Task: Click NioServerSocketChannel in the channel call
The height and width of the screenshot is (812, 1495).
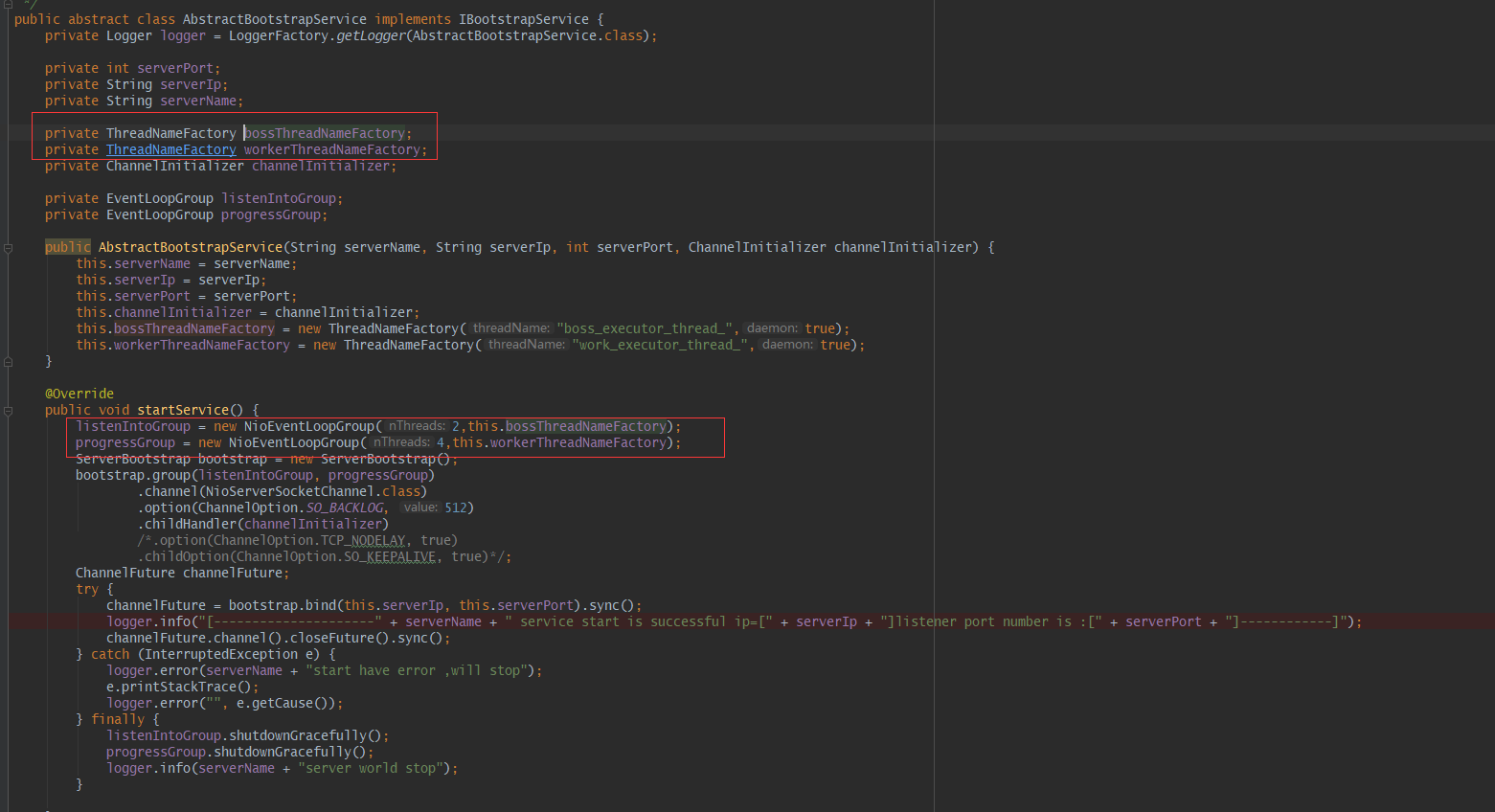Action: (286, 492)
